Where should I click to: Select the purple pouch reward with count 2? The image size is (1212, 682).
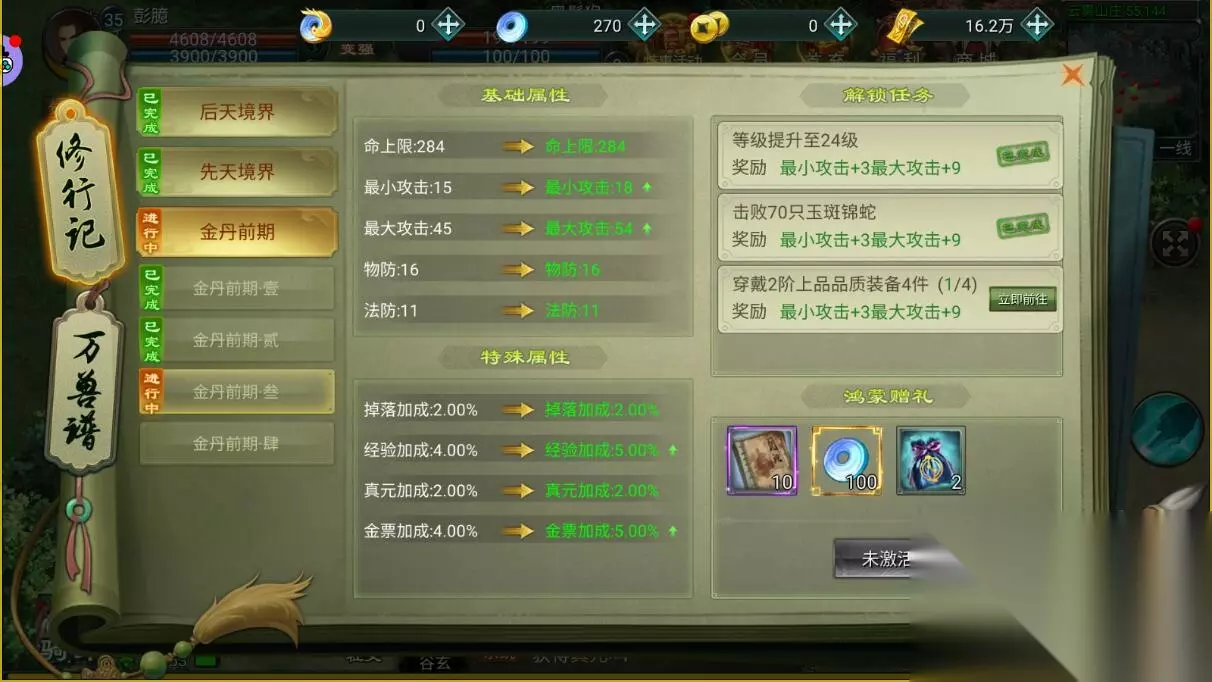[x=930, y=461]
